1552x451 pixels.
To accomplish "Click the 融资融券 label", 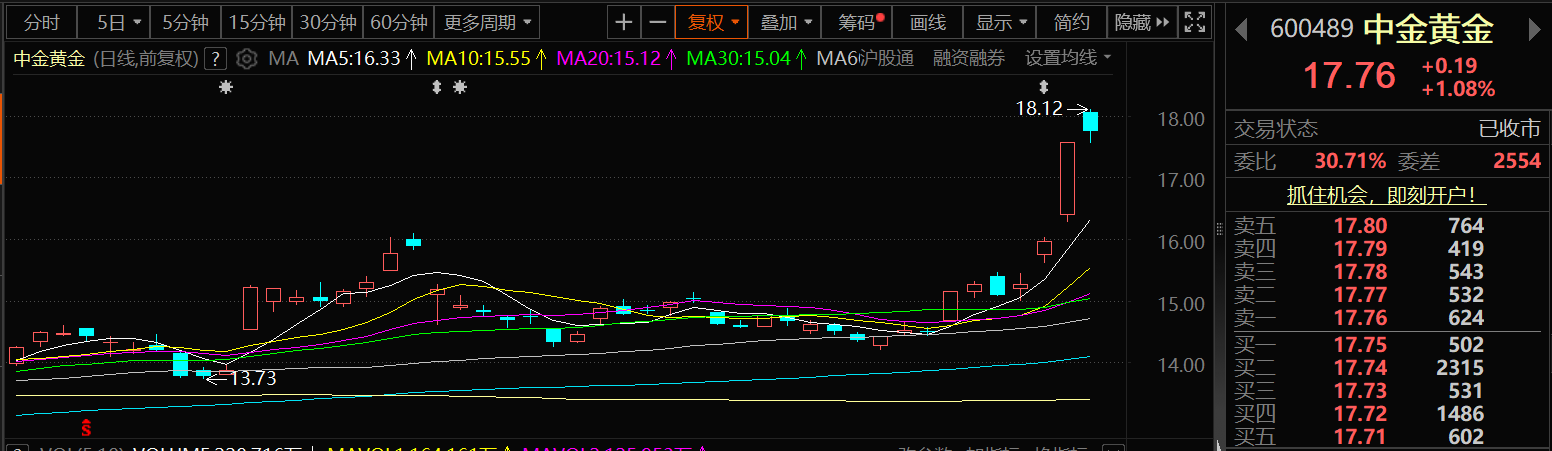I will 968,59.
